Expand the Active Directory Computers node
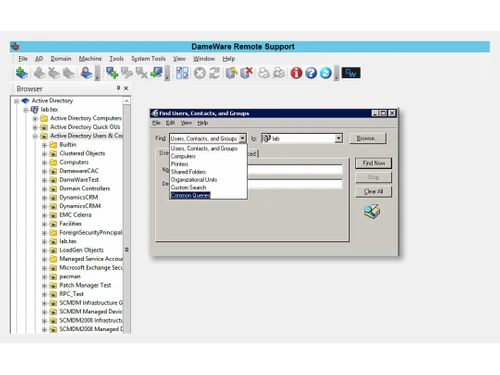This screenshot has width=500, height=375. [x=35, y=118]
